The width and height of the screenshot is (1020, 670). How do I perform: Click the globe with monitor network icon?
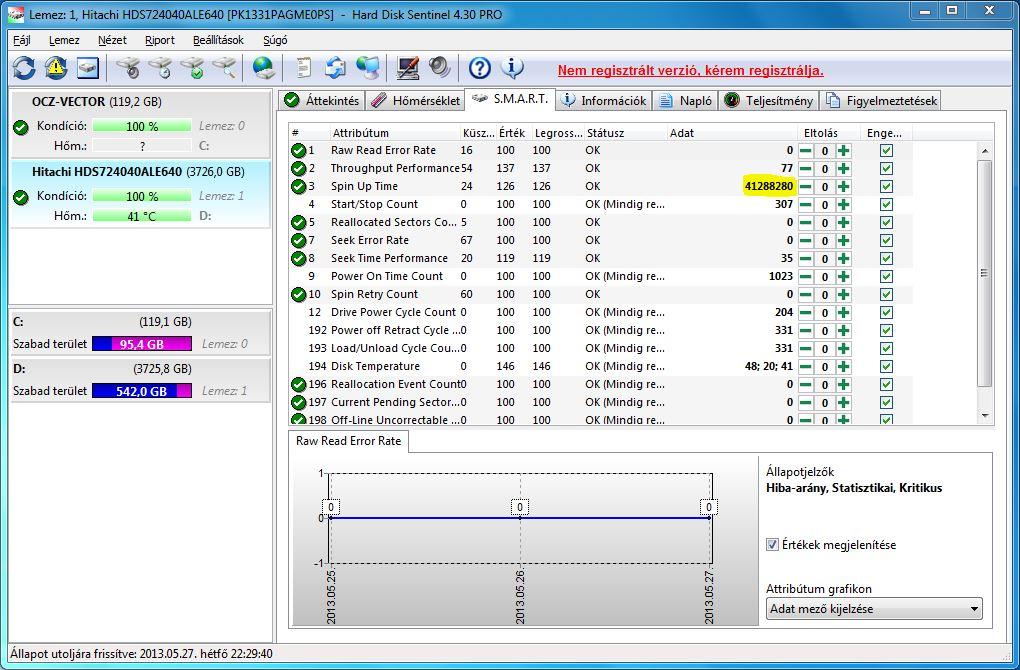tap(368, 68)
